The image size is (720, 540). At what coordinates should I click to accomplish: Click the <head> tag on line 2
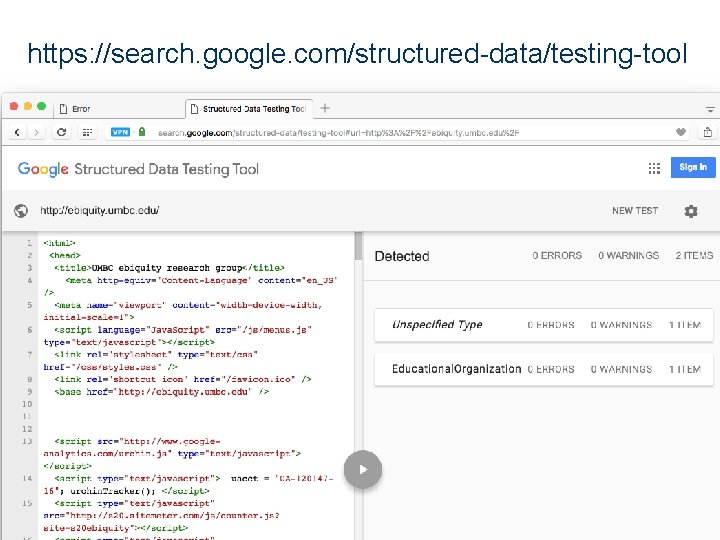[x=65, y=255]
